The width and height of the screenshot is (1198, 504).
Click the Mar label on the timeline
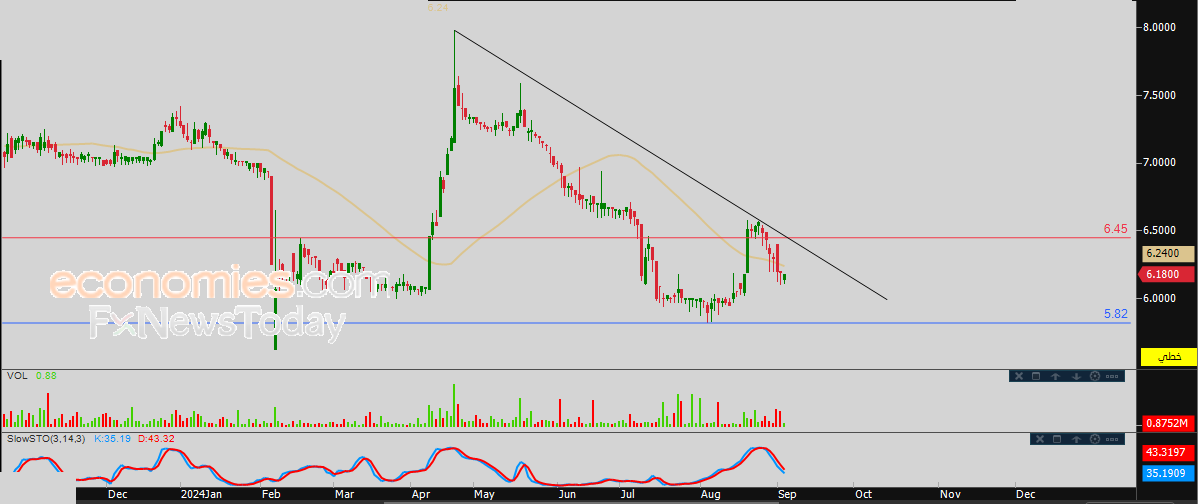(343, 495)
